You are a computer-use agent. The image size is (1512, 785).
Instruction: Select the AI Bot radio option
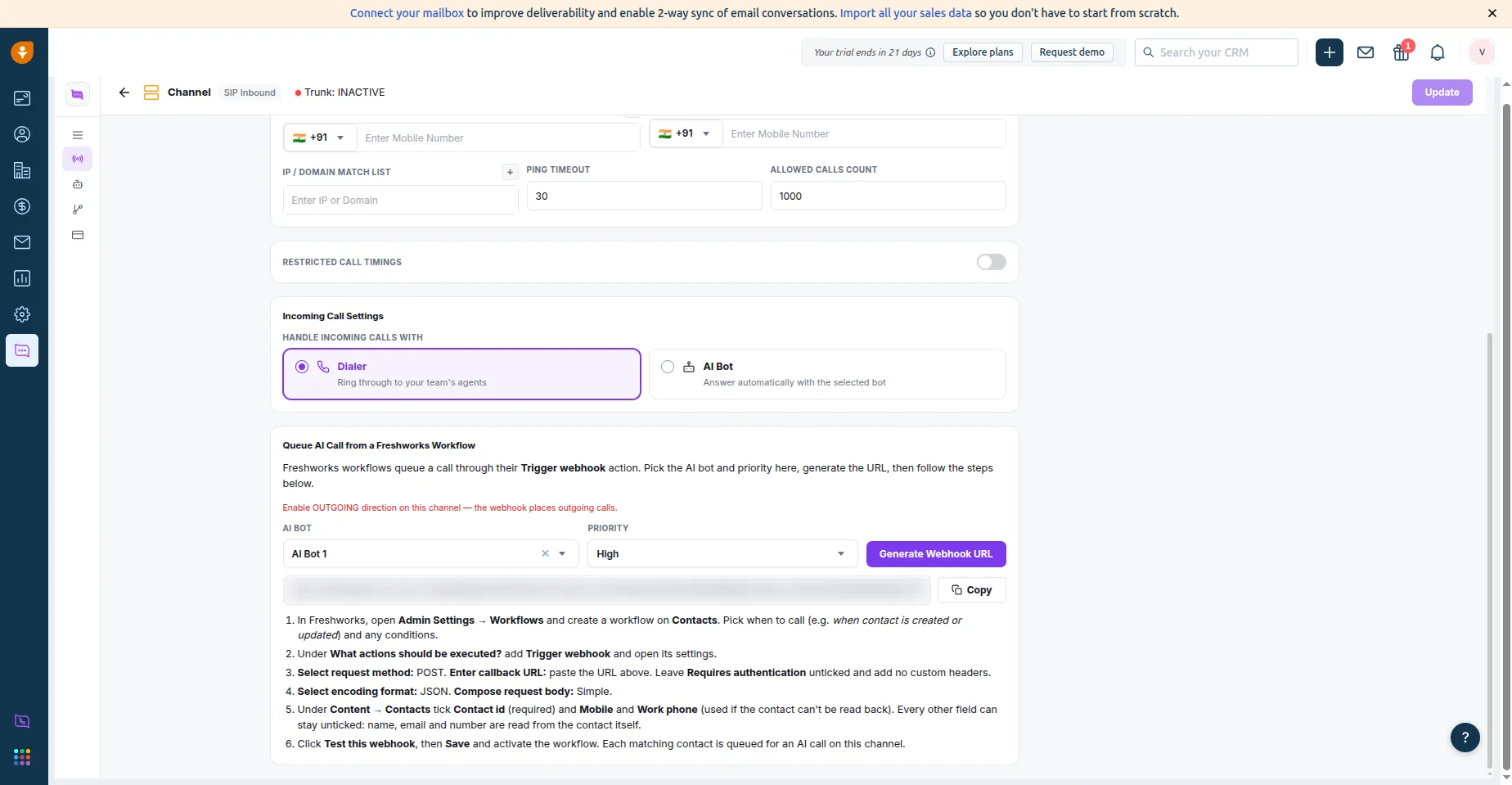click(668, 367)
